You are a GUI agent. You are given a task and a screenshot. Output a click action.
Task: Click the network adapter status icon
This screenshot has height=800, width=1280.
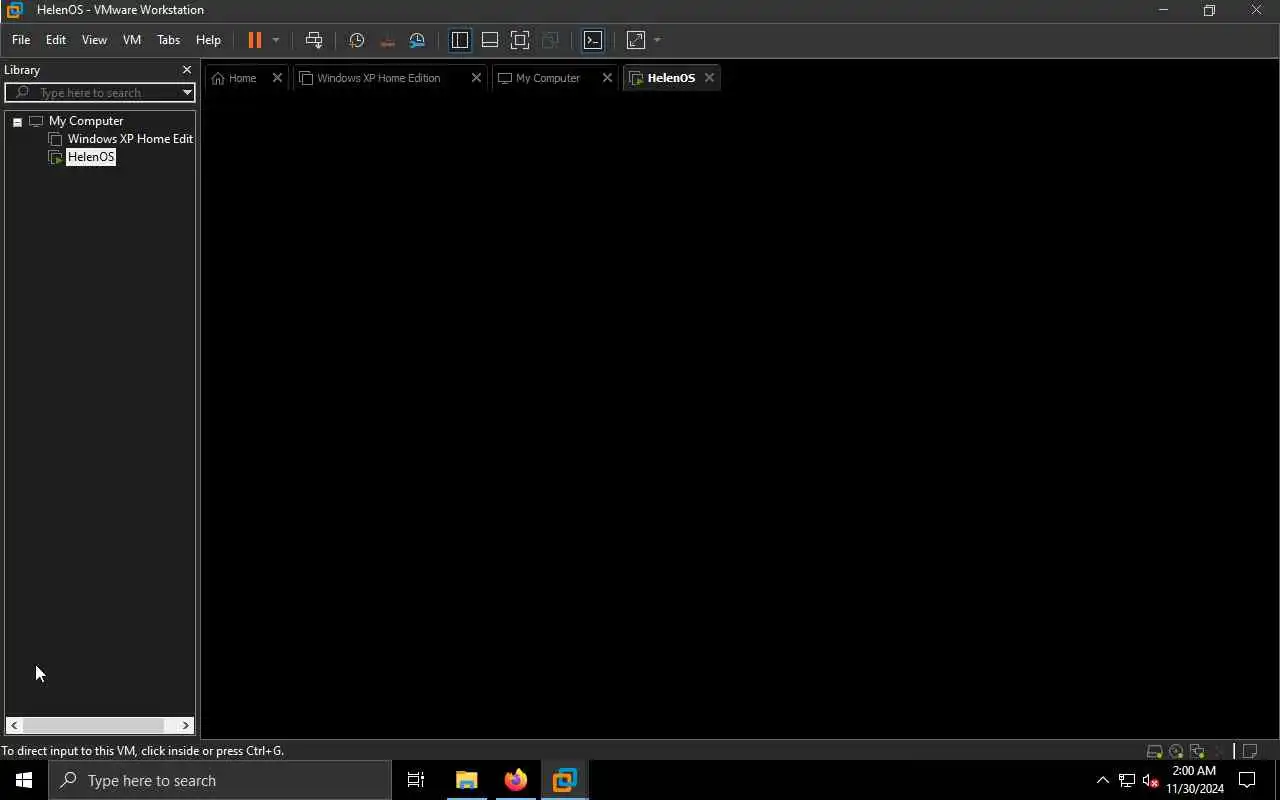coord(1197,751)
